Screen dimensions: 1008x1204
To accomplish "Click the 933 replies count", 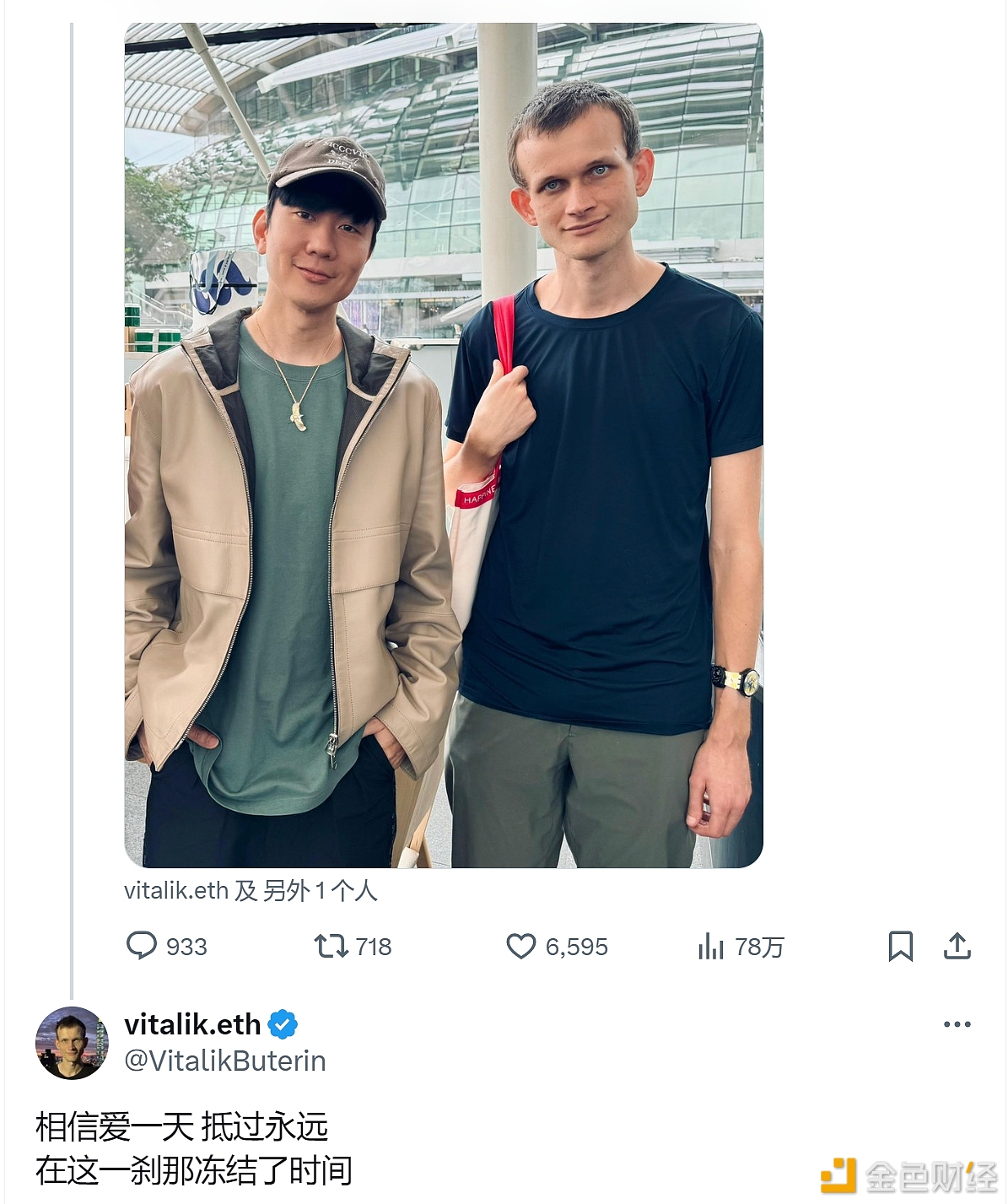I will pyautogui.click(x=186, y=947).
